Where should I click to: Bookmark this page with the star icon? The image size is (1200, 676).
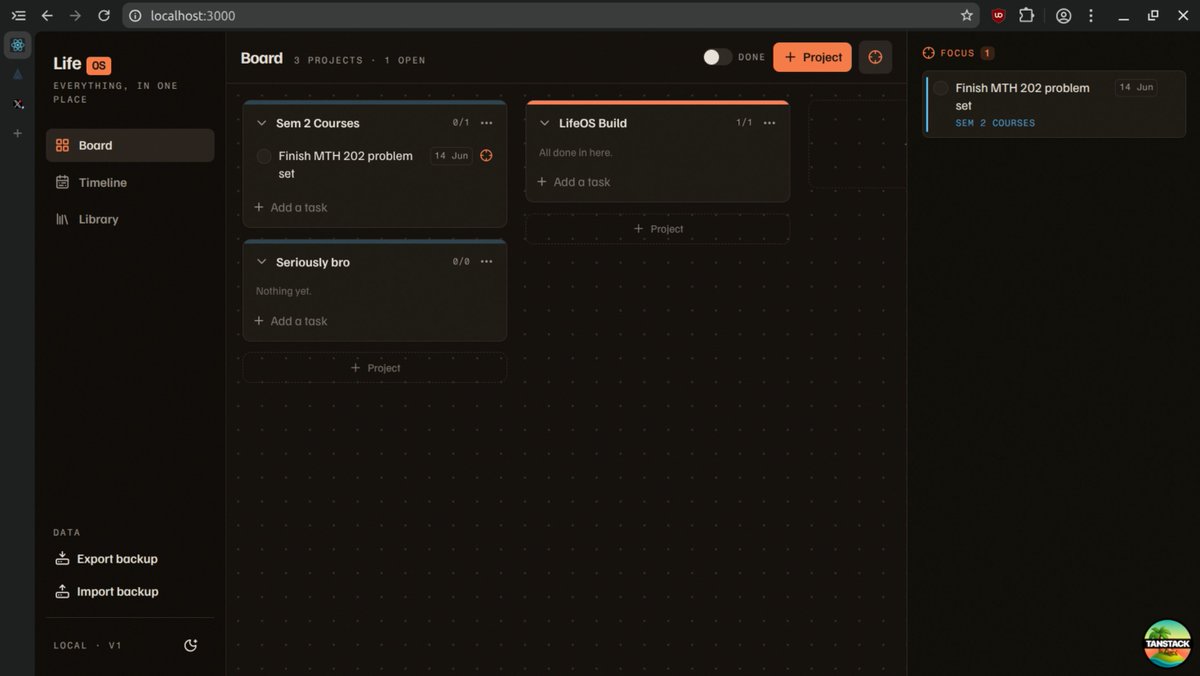[966, 15]
